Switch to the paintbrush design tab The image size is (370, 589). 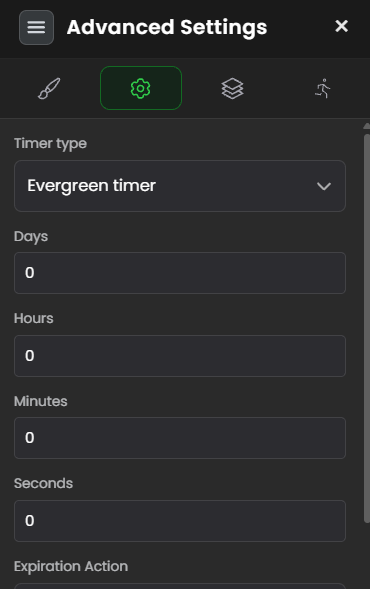point(49,88)
